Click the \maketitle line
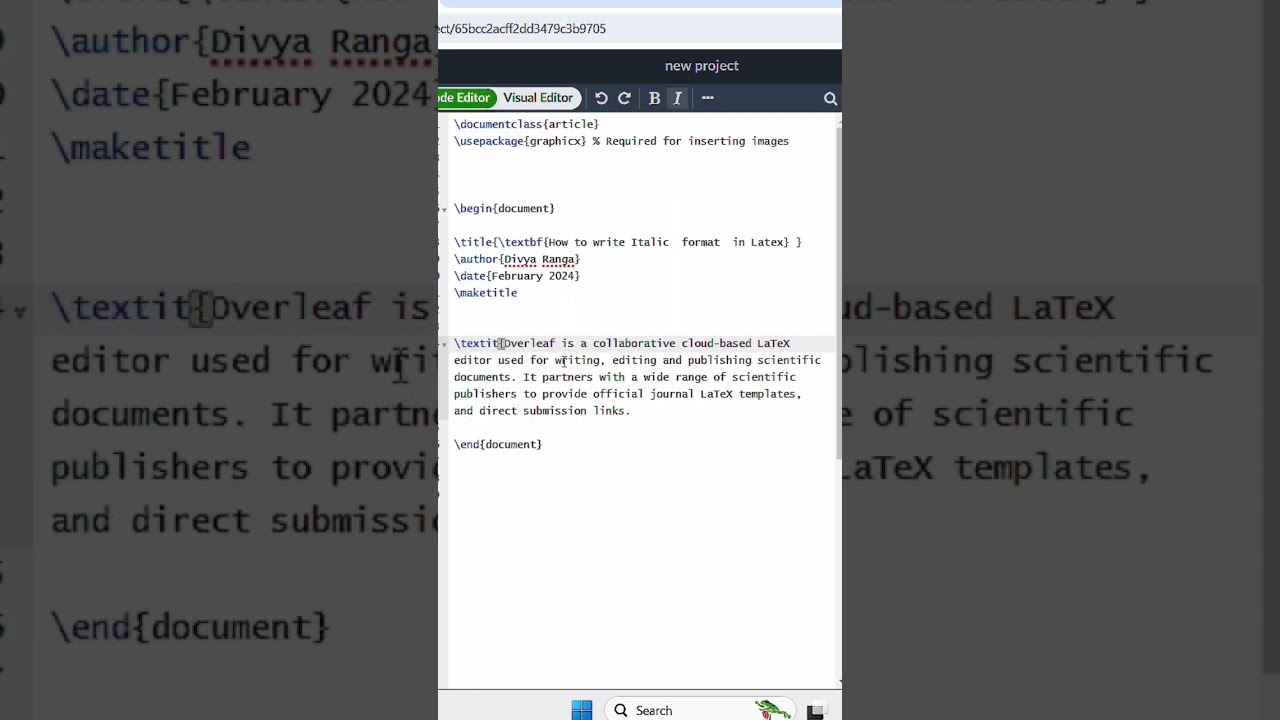Image resolution: width=1280 pixels, height=720 pixels. pos(486,293)
